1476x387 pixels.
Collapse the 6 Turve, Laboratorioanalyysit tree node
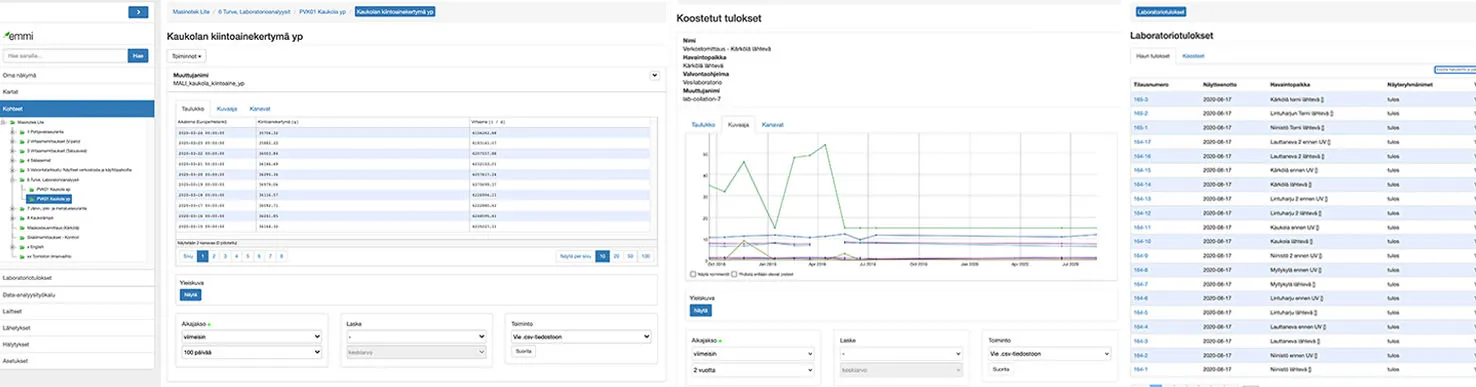[x=12, y=179]
